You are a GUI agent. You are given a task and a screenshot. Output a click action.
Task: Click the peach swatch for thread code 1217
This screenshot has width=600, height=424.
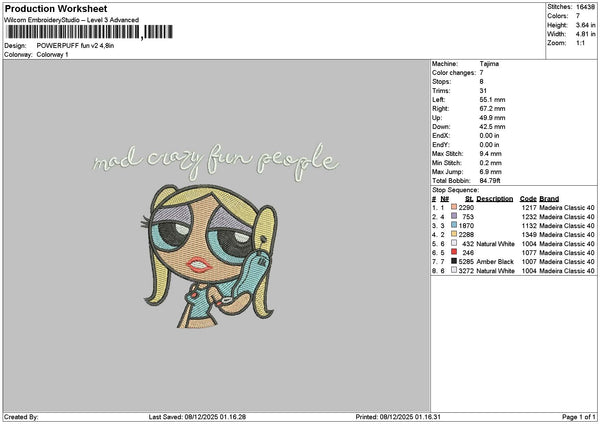click(454, 207)
